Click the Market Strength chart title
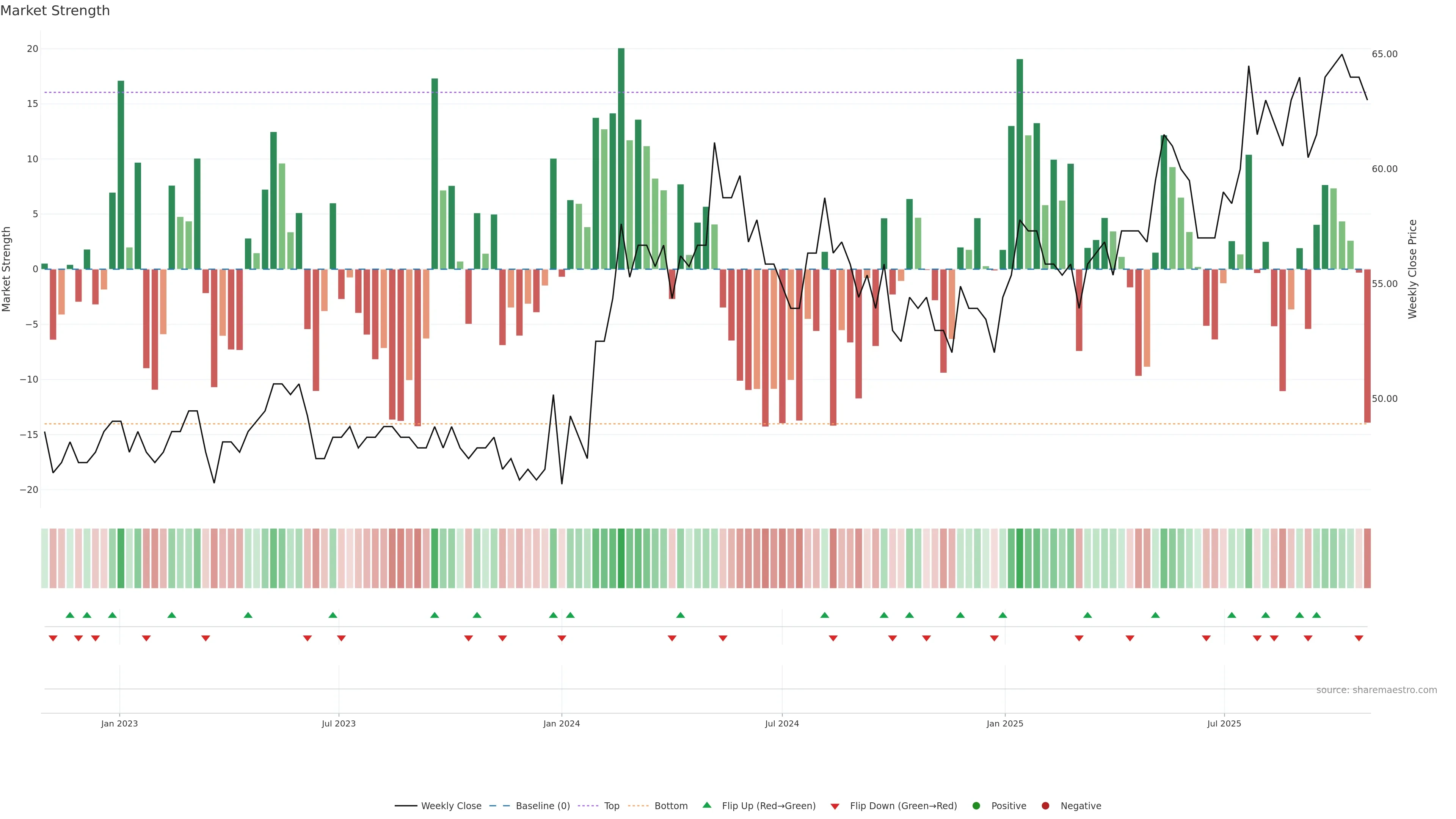This screenshot has width=1456, height=819. coord(55,11)
